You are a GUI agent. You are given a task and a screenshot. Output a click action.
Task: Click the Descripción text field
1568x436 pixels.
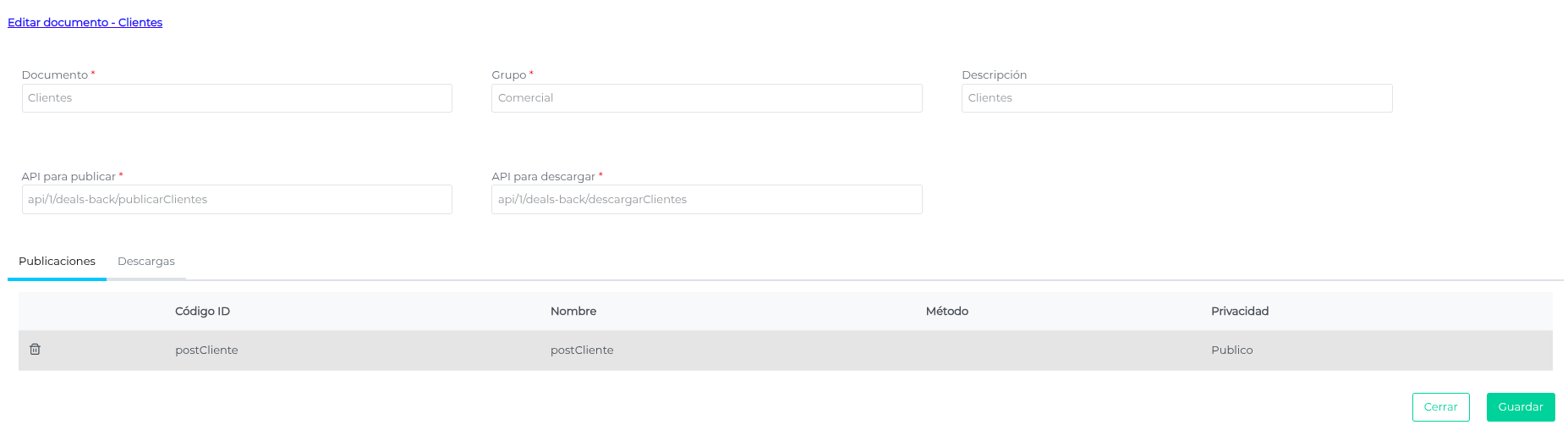1176,98
